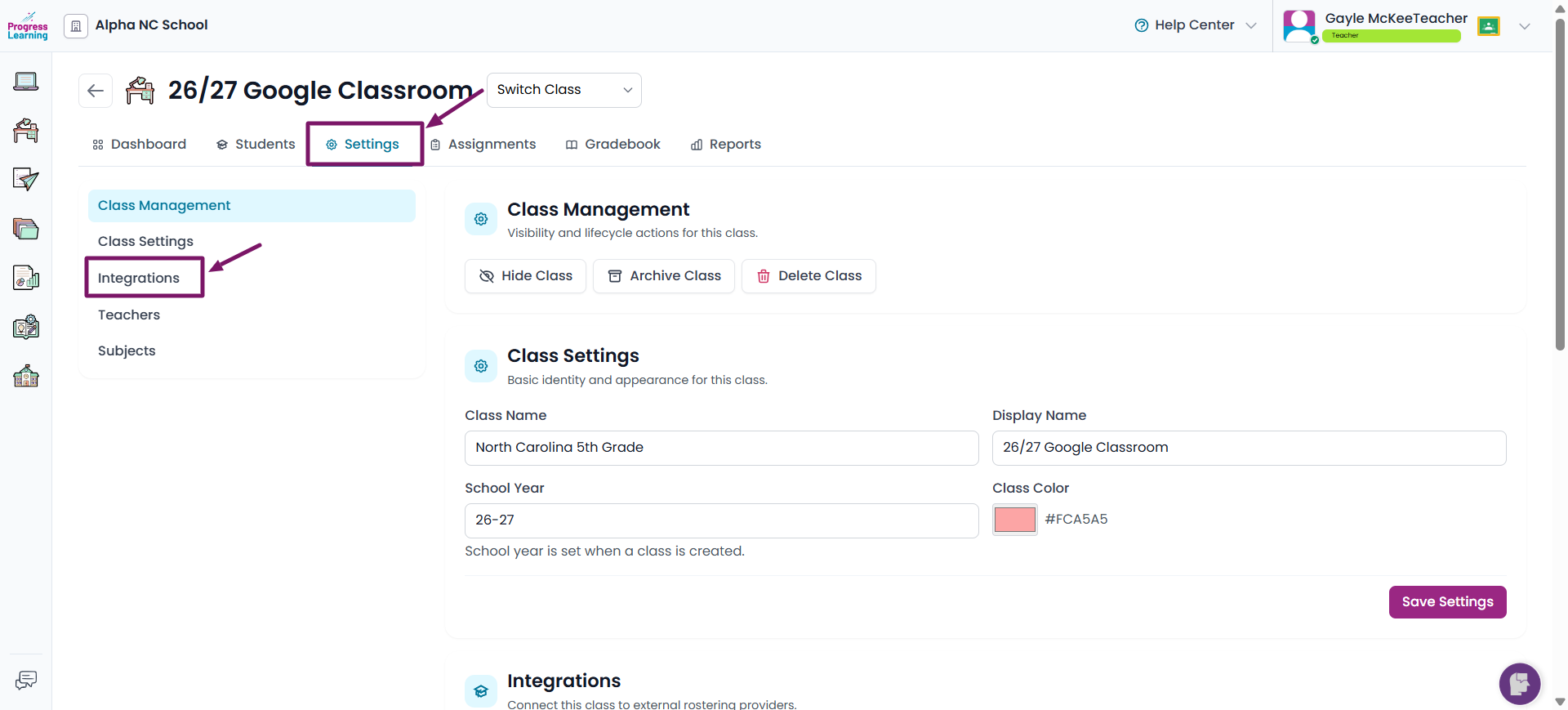Click the Alpha NC School name
The image size is (1568, 710).
(152, 25)
